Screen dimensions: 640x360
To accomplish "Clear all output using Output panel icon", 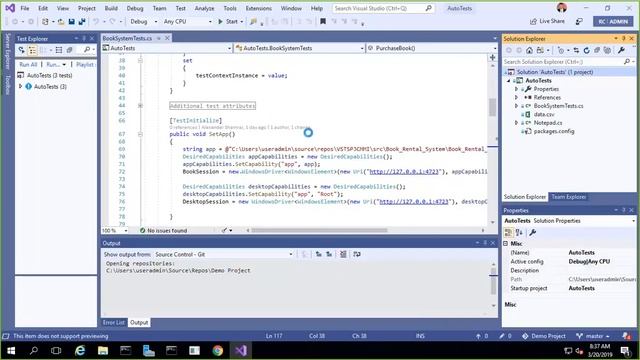I will [343, 254].
